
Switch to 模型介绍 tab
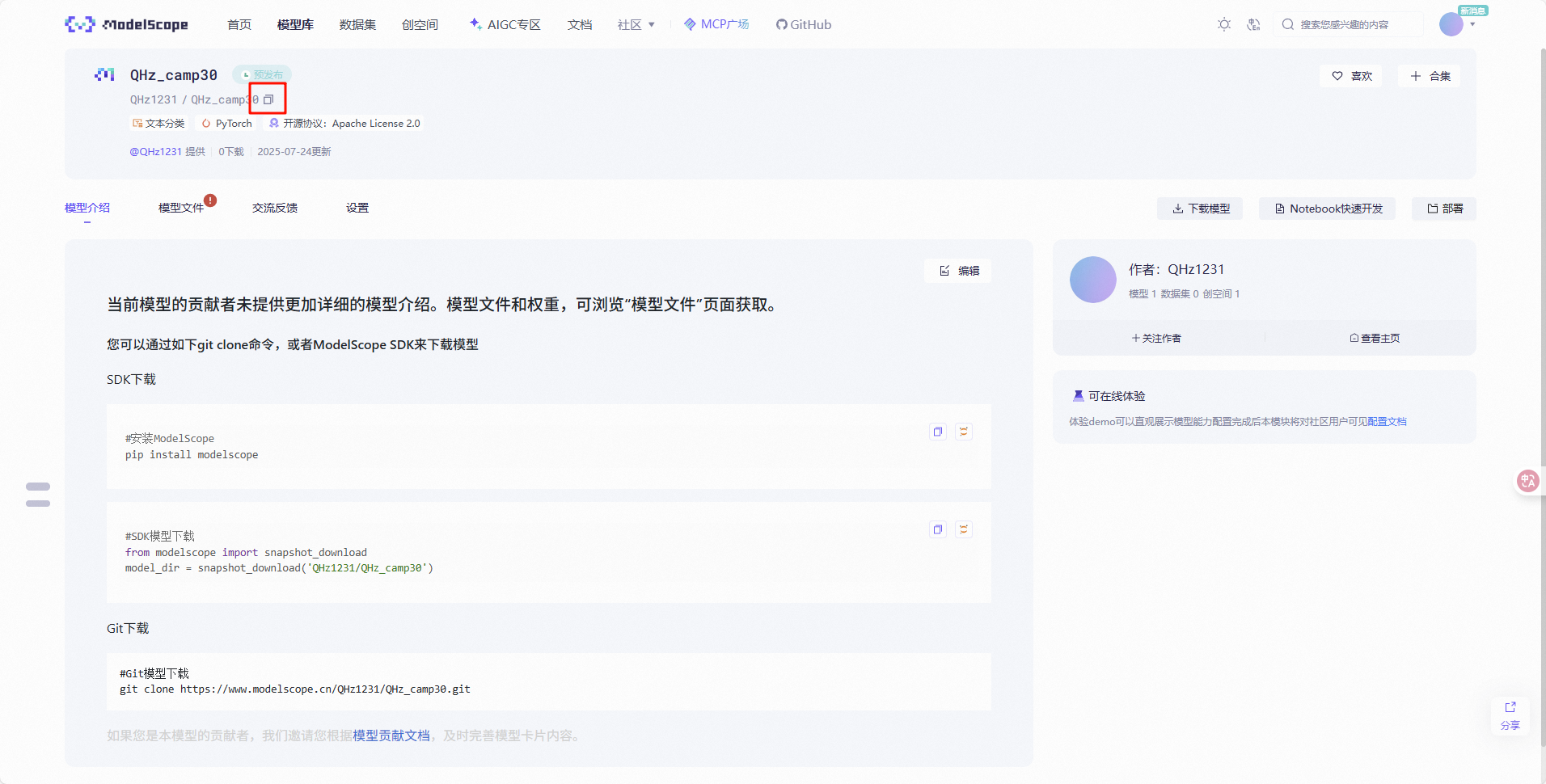pos(87,208)
